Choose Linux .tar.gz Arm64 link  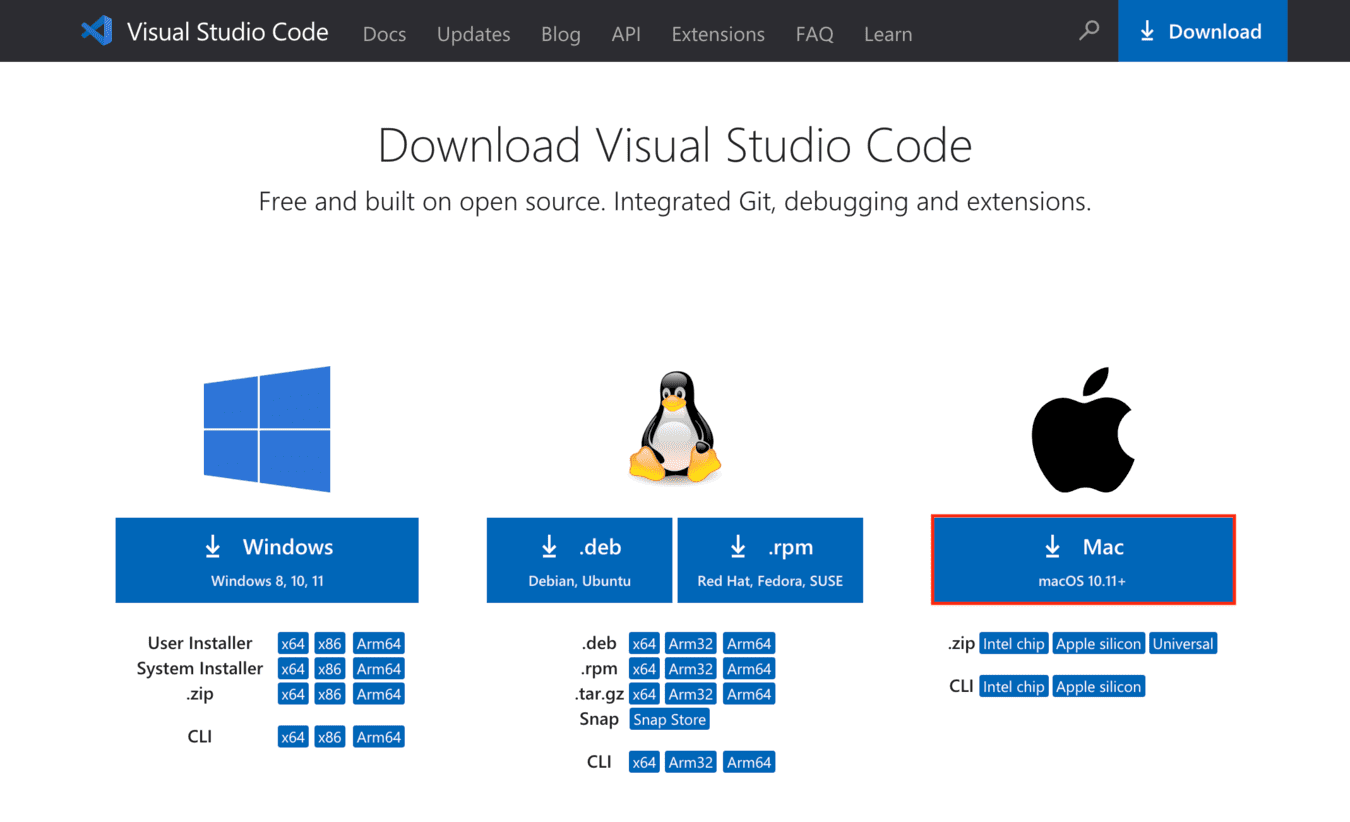pyautogui.click(x=749, y=694)
